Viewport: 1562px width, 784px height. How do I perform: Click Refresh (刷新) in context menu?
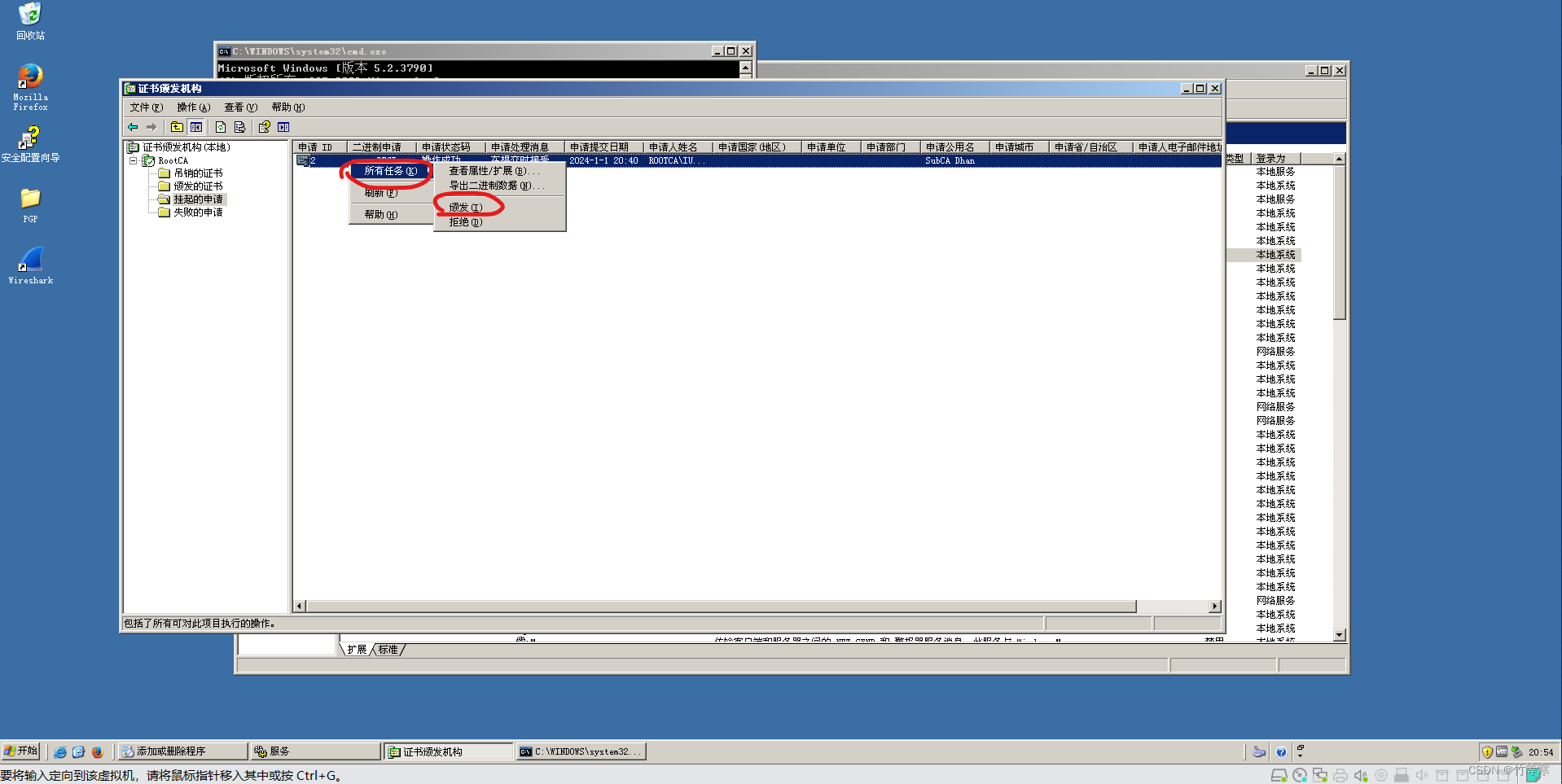(391, 193)
